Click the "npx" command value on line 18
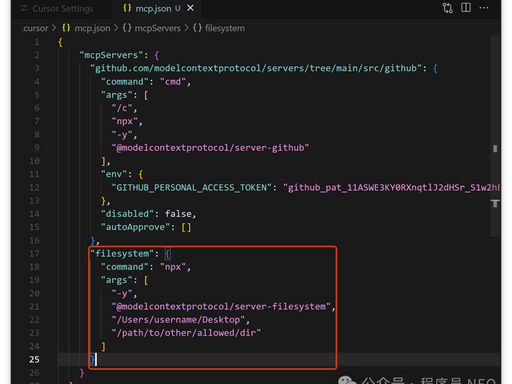512x384 pixels. (x=173, y=267)
